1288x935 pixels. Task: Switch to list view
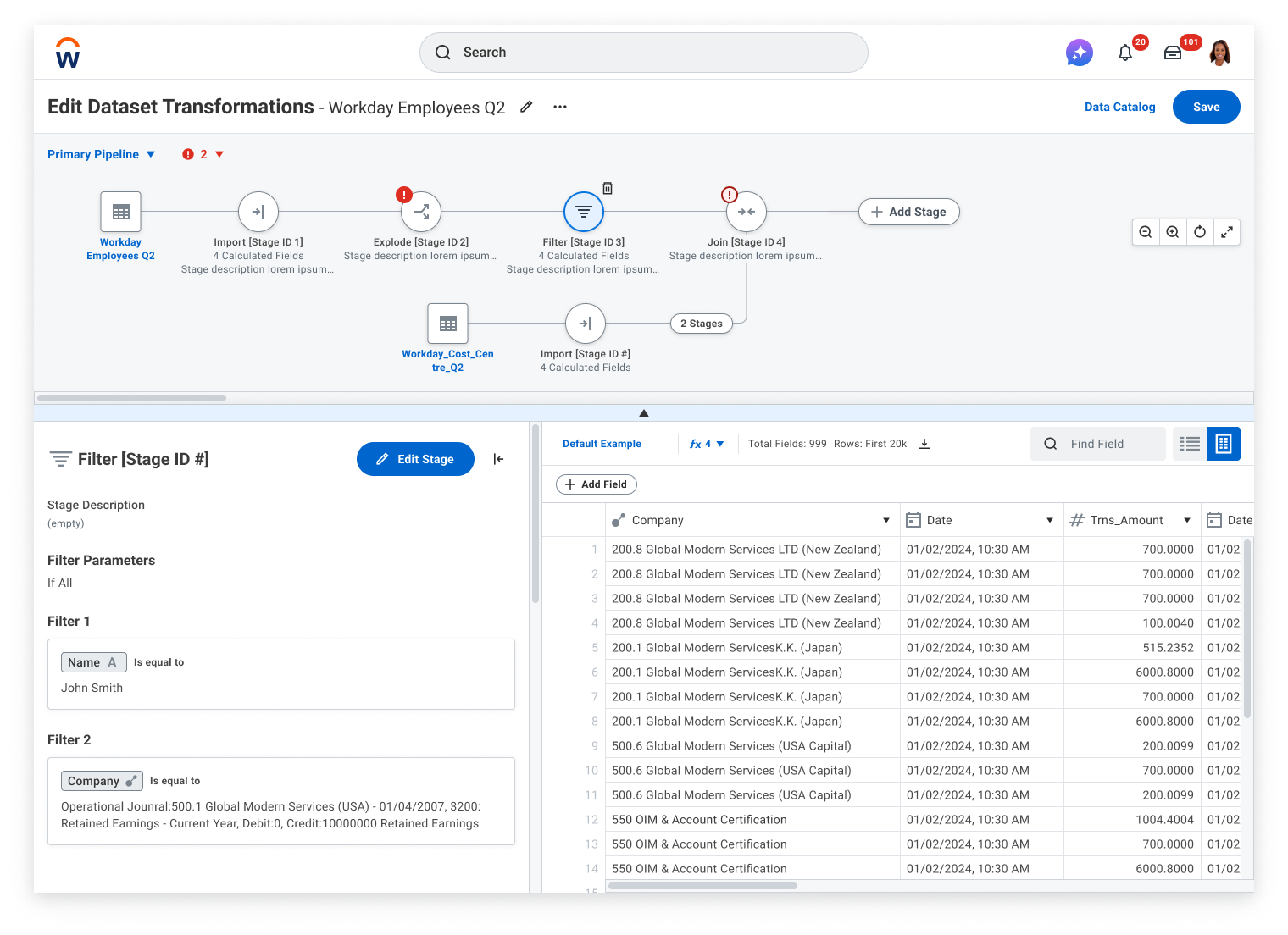(x=1190, y=444)
